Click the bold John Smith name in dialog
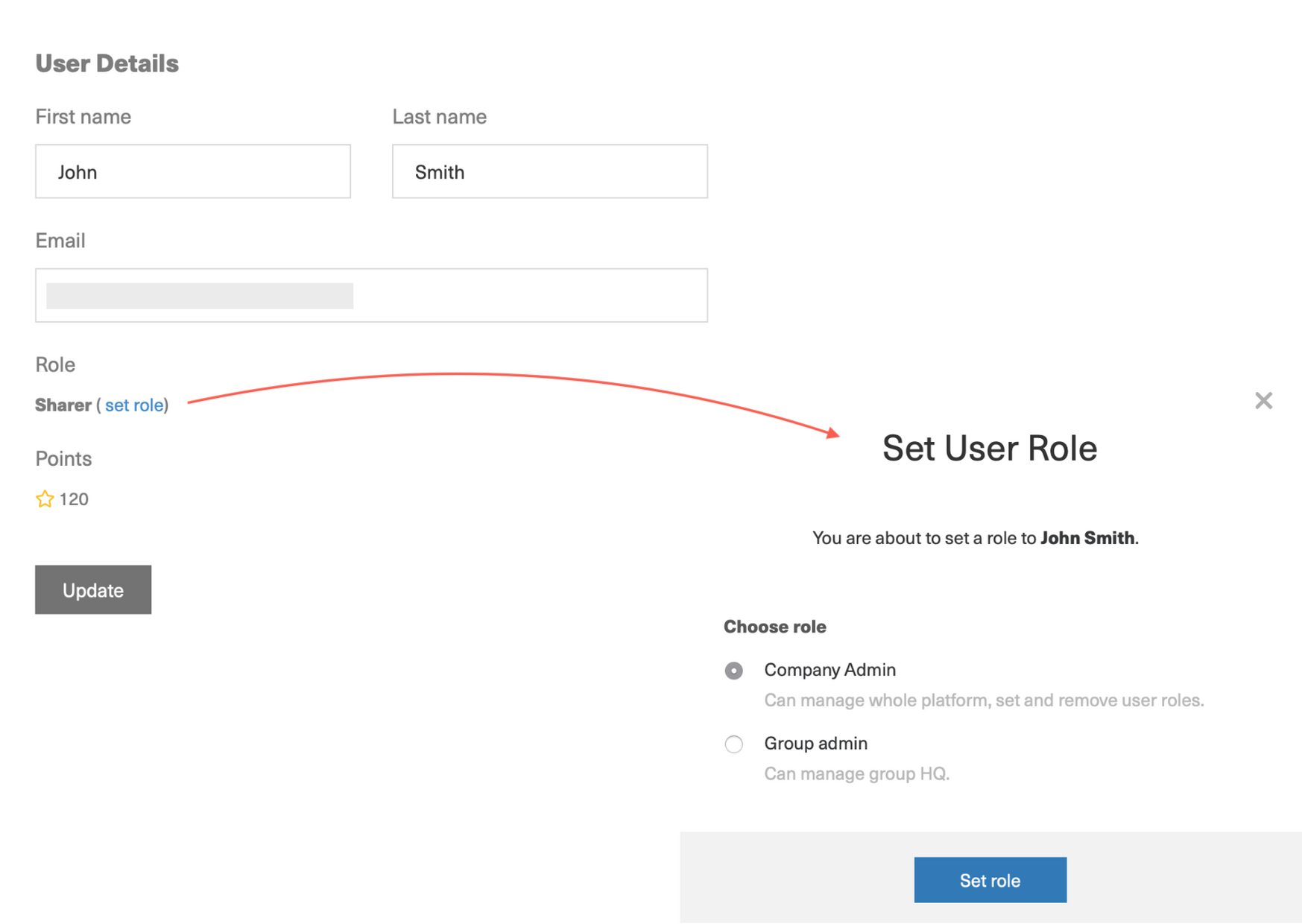Image resolution: width=1302 pixels, height=924 pixels. click(x=1087, y=538)
